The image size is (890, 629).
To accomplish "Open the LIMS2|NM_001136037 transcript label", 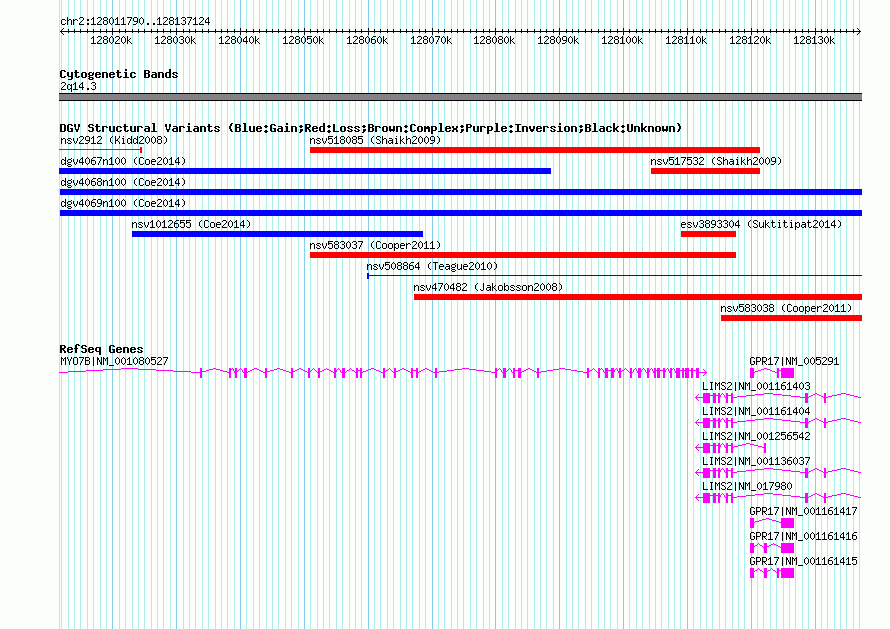I will tap(756, 461).
